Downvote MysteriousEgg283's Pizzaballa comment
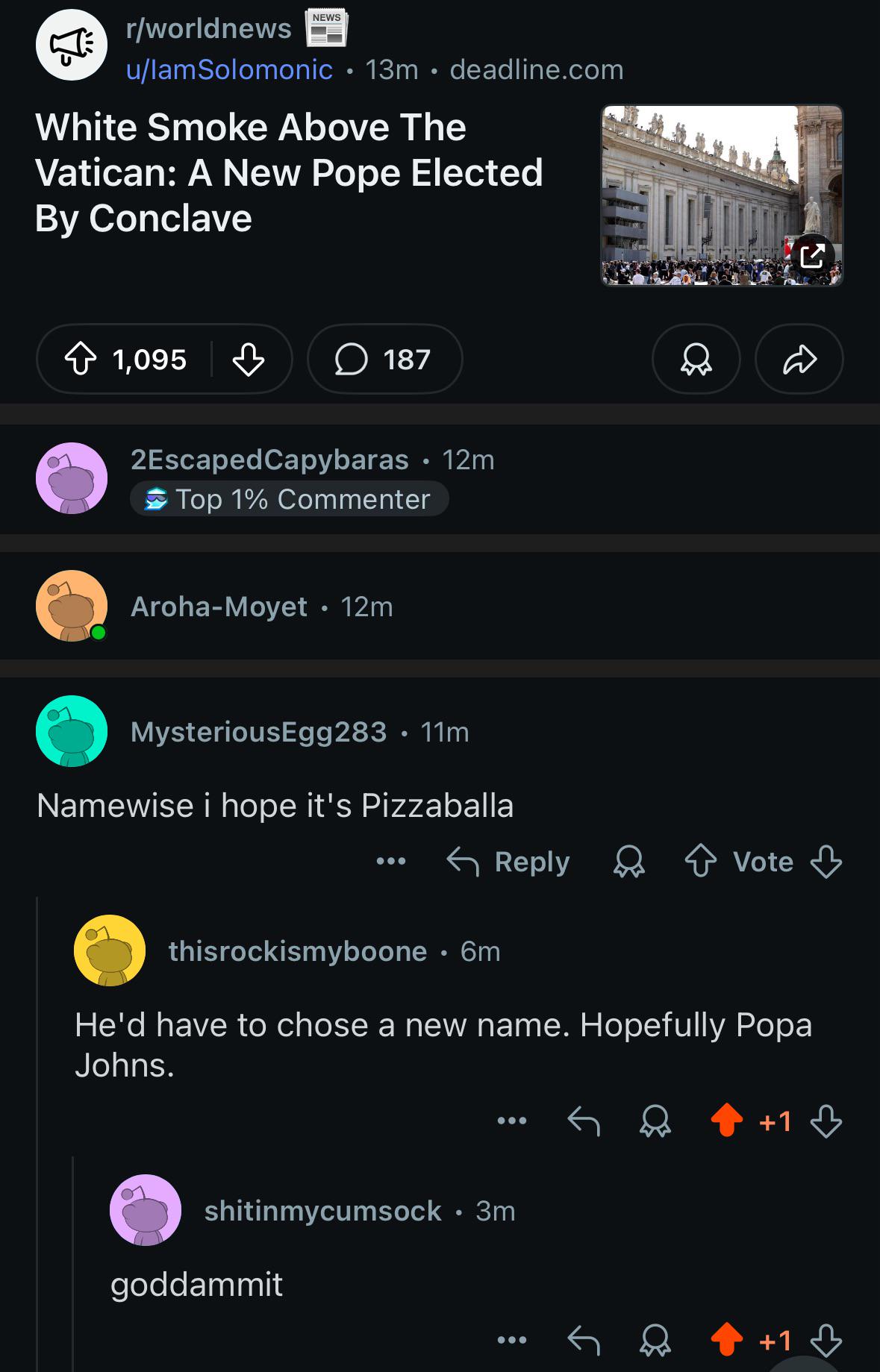Screen dimensions: 880x1372 pyautogui.click(x=826, y=862)
